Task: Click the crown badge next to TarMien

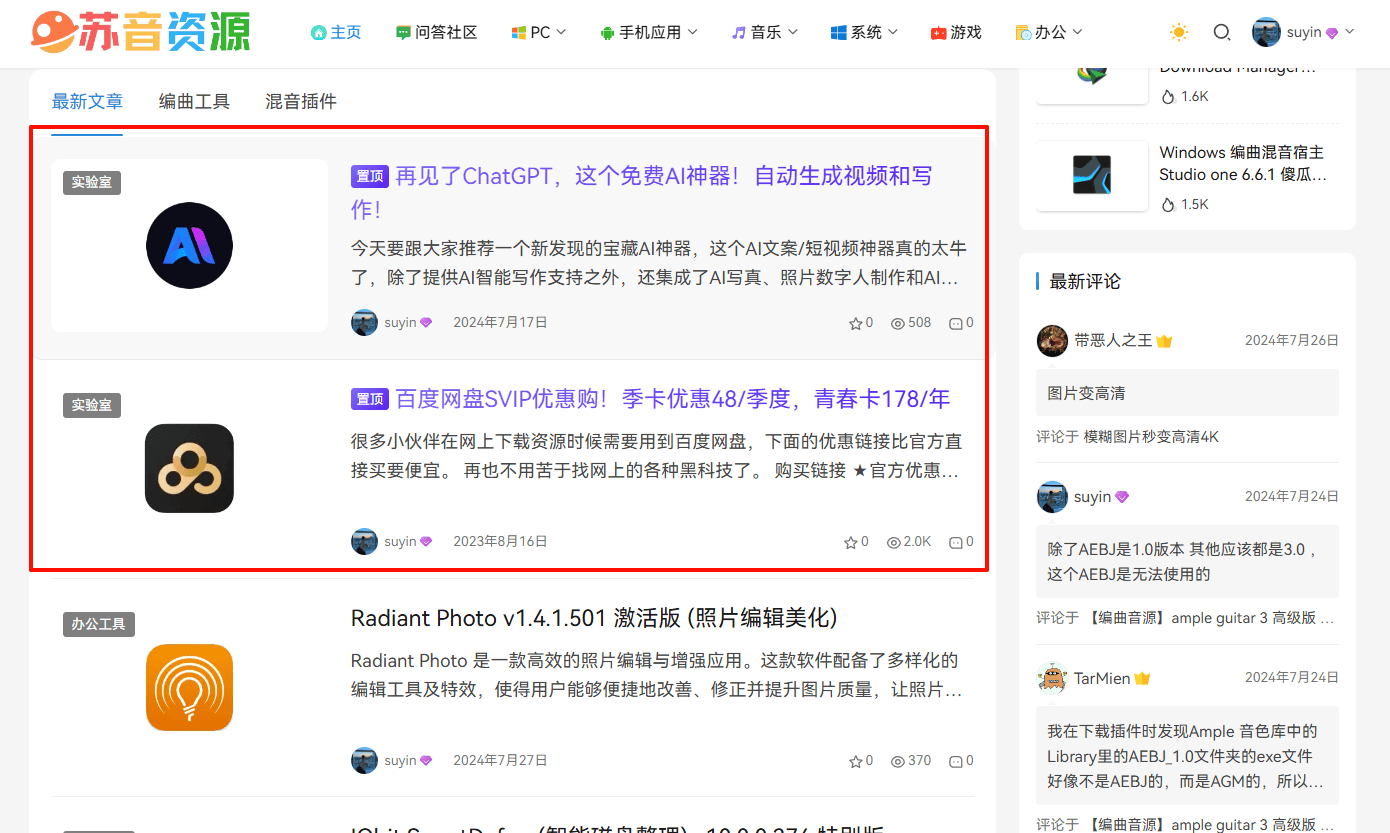Action: coord(1142,678)
